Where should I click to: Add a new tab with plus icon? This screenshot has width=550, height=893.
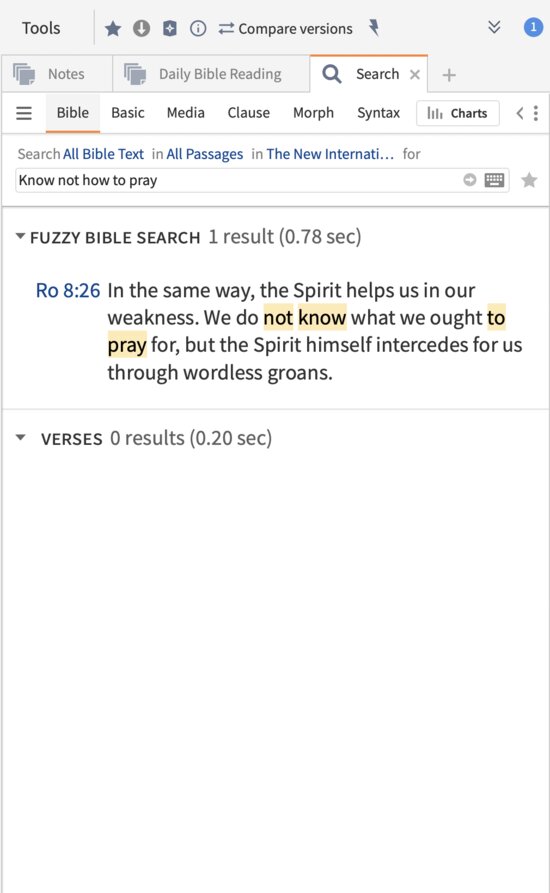coord(449,75)
